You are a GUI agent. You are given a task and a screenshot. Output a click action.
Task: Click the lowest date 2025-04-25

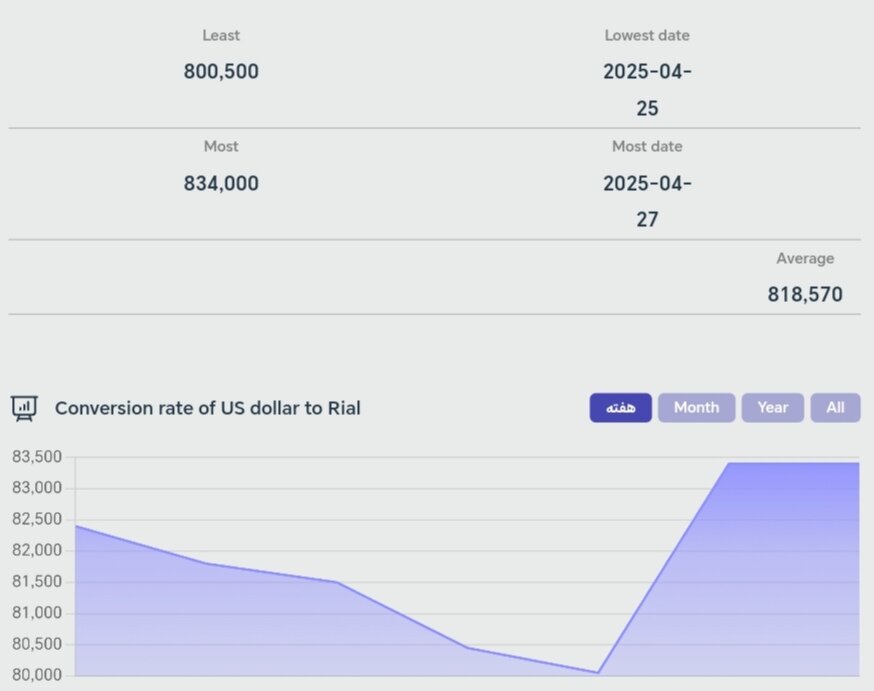647,90
